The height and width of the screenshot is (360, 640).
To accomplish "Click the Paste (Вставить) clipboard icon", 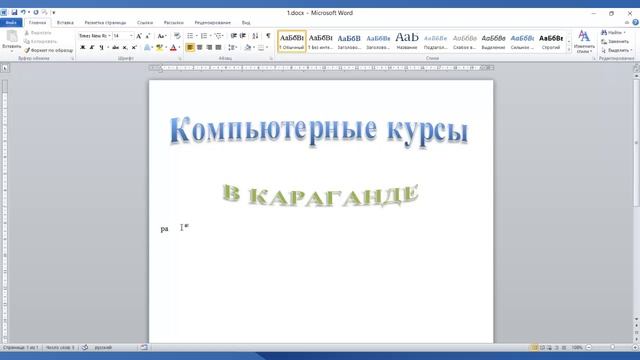I will point(11,37).
